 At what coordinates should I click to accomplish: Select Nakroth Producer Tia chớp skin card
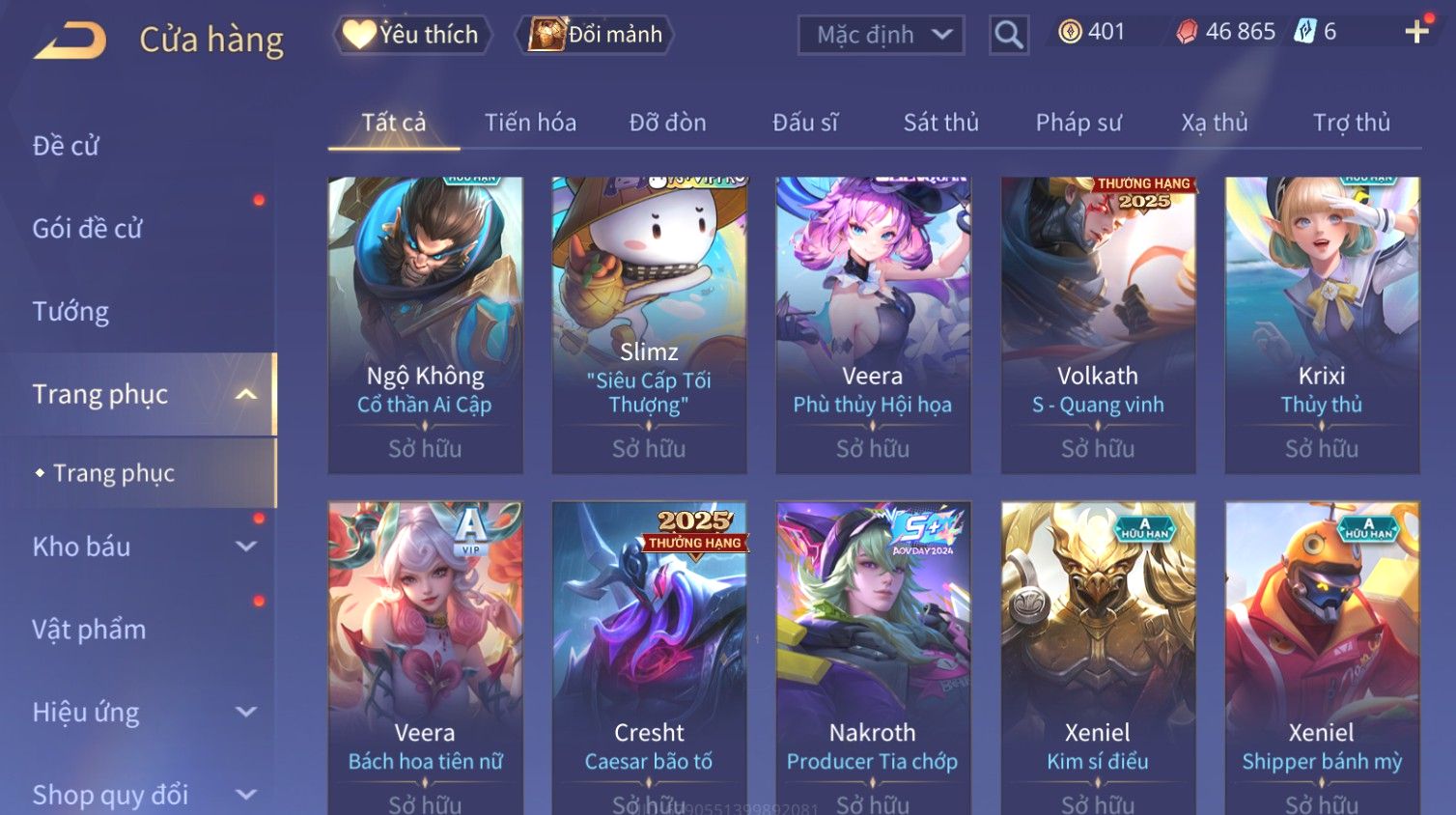click(x=873, y=659)
